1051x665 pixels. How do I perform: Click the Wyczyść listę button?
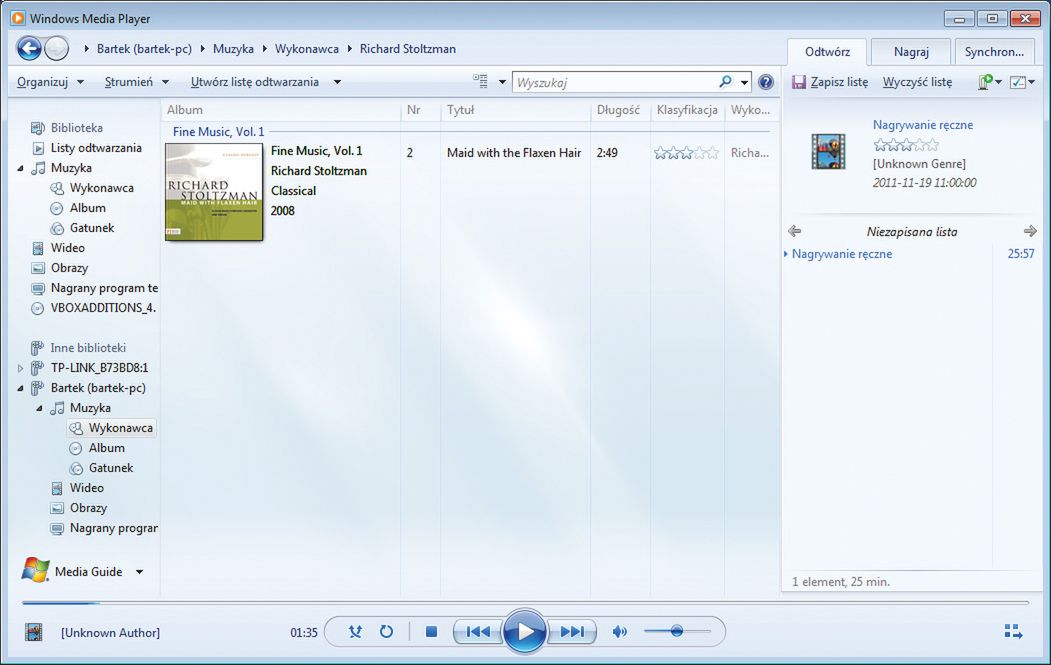(x=917, y=82)
